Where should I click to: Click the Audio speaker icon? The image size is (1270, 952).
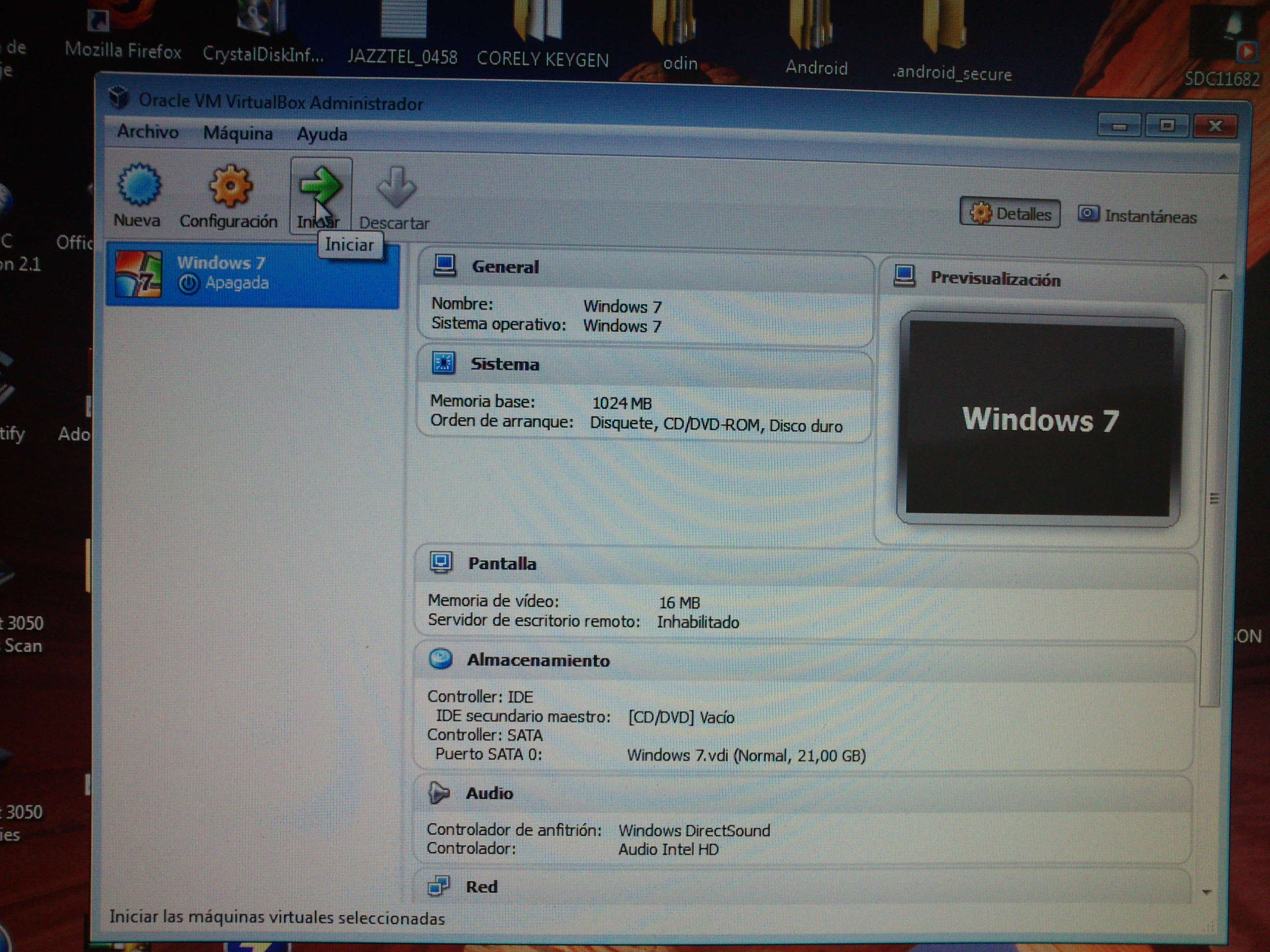439,792
